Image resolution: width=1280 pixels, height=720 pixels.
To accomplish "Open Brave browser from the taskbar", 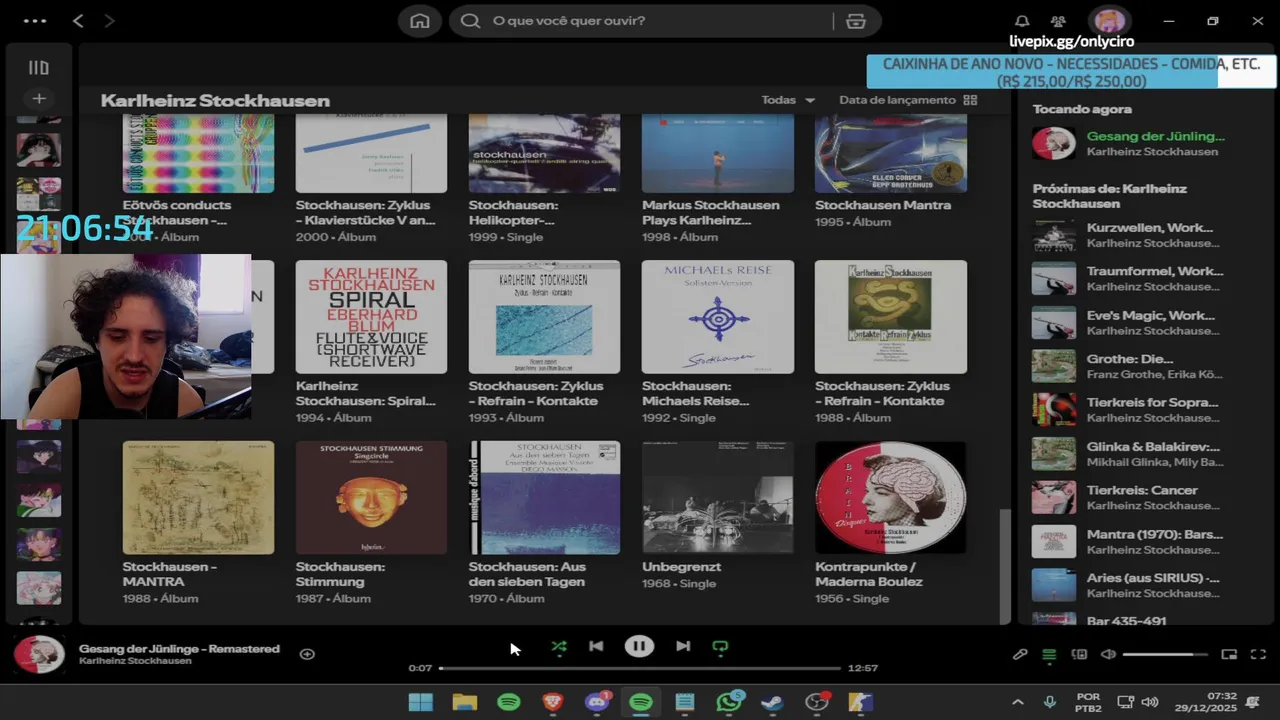I will click(553, 702).
